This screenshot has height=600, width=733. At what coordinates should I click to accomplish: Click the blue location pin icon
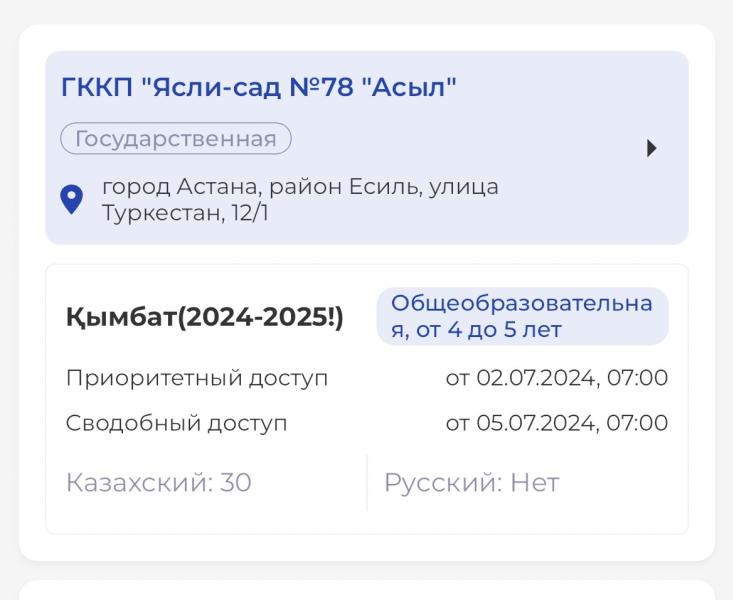coord(72,200)
